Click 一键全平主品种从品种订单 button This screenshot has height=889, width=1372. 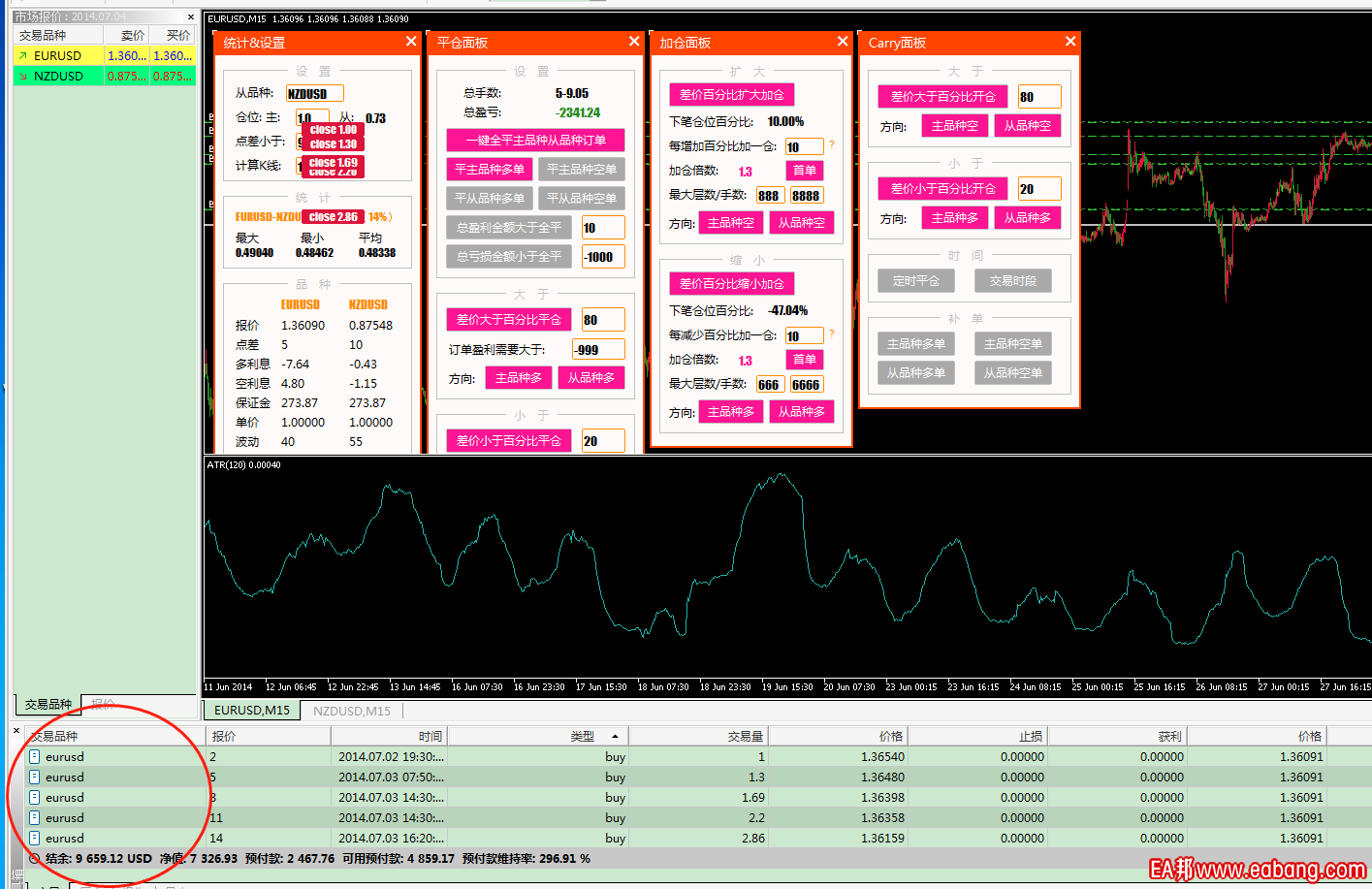[535, 141]
